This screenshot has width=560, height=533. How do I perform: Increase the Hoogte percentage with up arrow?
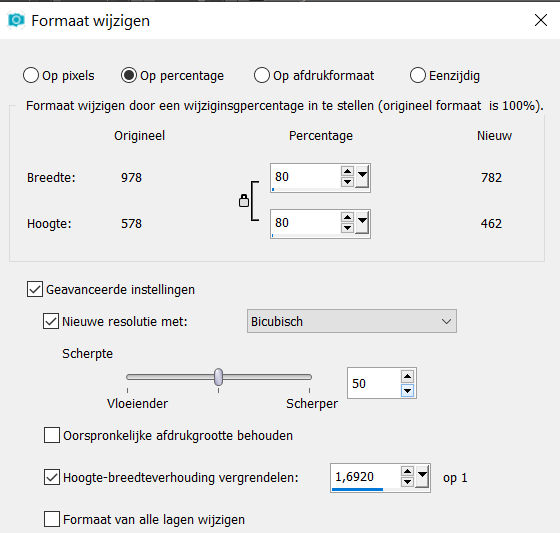(x=347, y=218)
